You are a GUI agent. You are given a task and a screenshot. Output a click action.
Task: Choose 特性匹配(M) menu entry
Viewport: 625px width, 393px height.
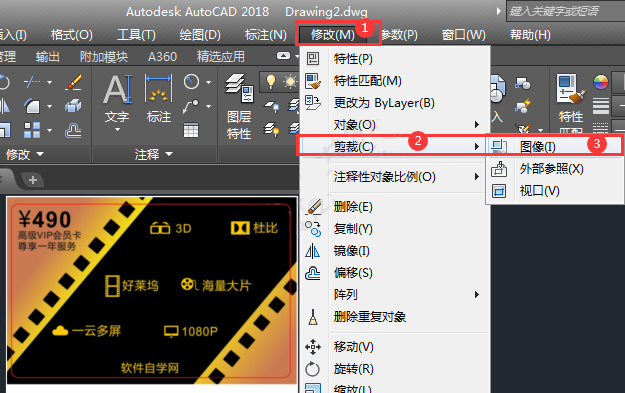point(395,81)
